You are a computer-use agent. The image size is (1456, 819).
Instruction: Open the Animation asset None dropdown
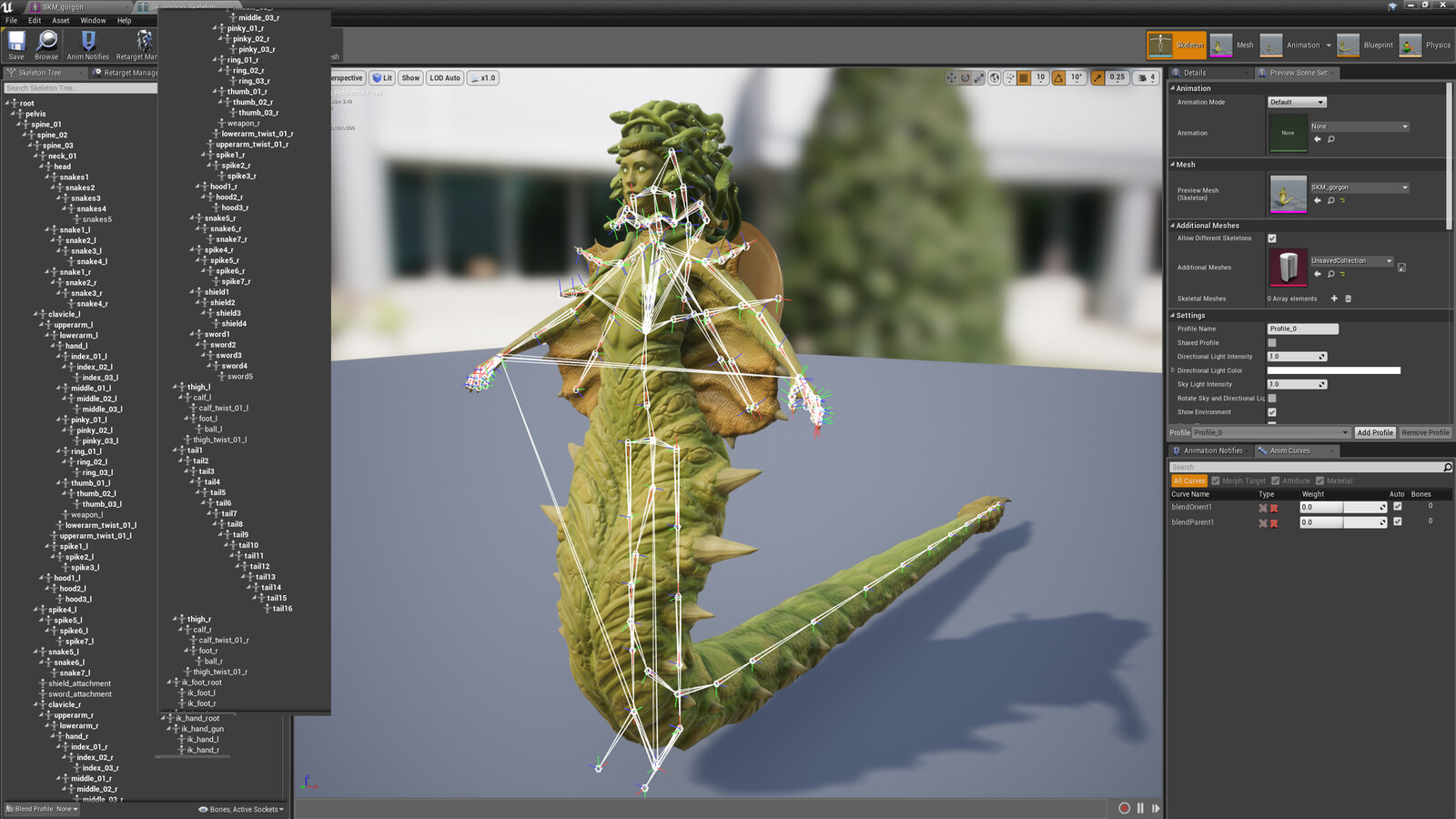coord(1360,126)
